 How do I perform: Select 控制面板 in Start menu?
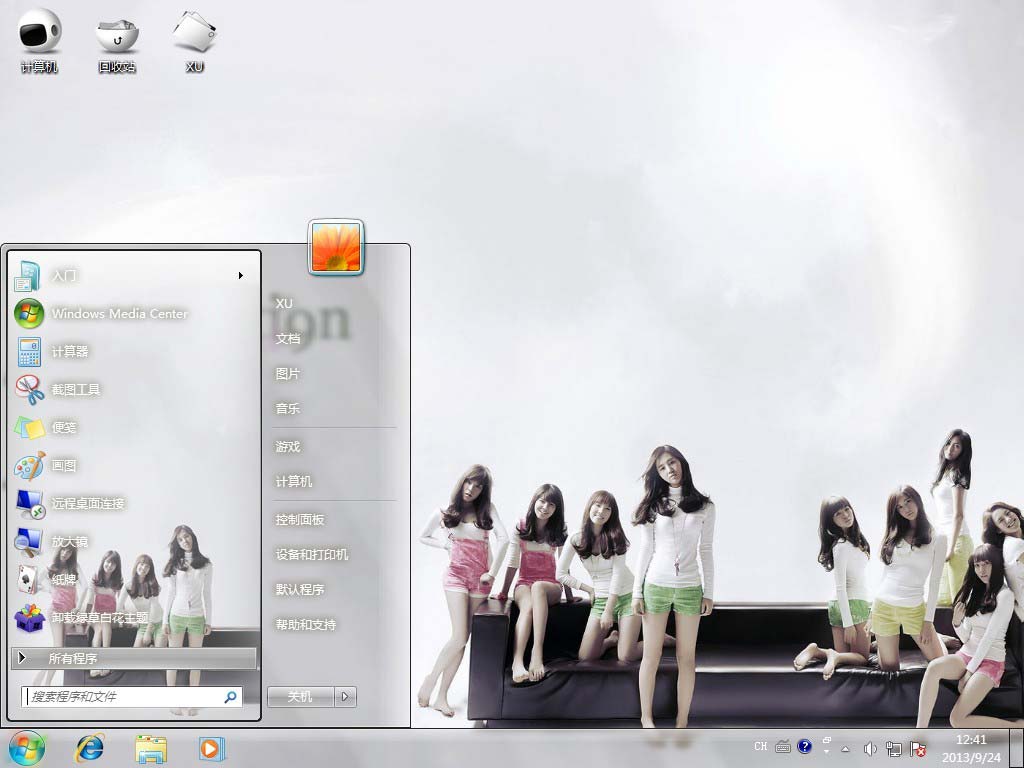300,520
